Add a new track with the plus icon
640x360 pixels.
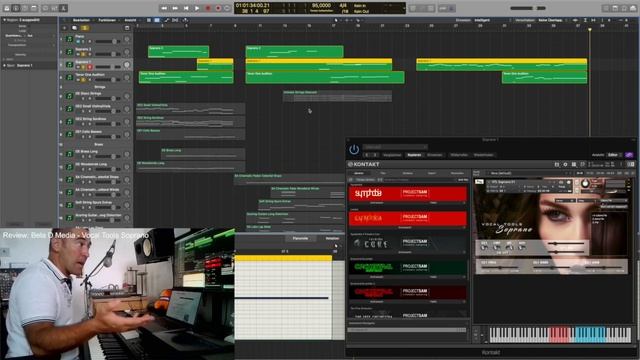pyautogui.click(x=64, y=28)
